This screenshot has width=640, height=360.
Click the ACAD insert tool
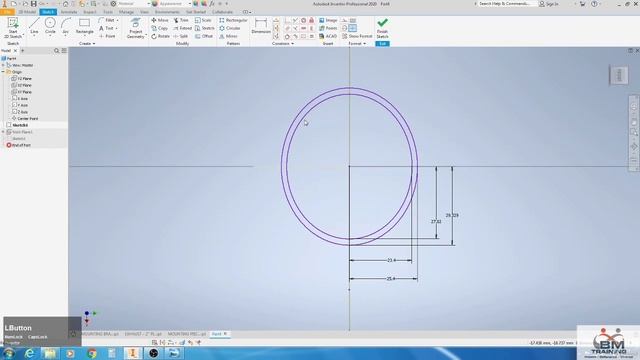click(x=328, y=36)
